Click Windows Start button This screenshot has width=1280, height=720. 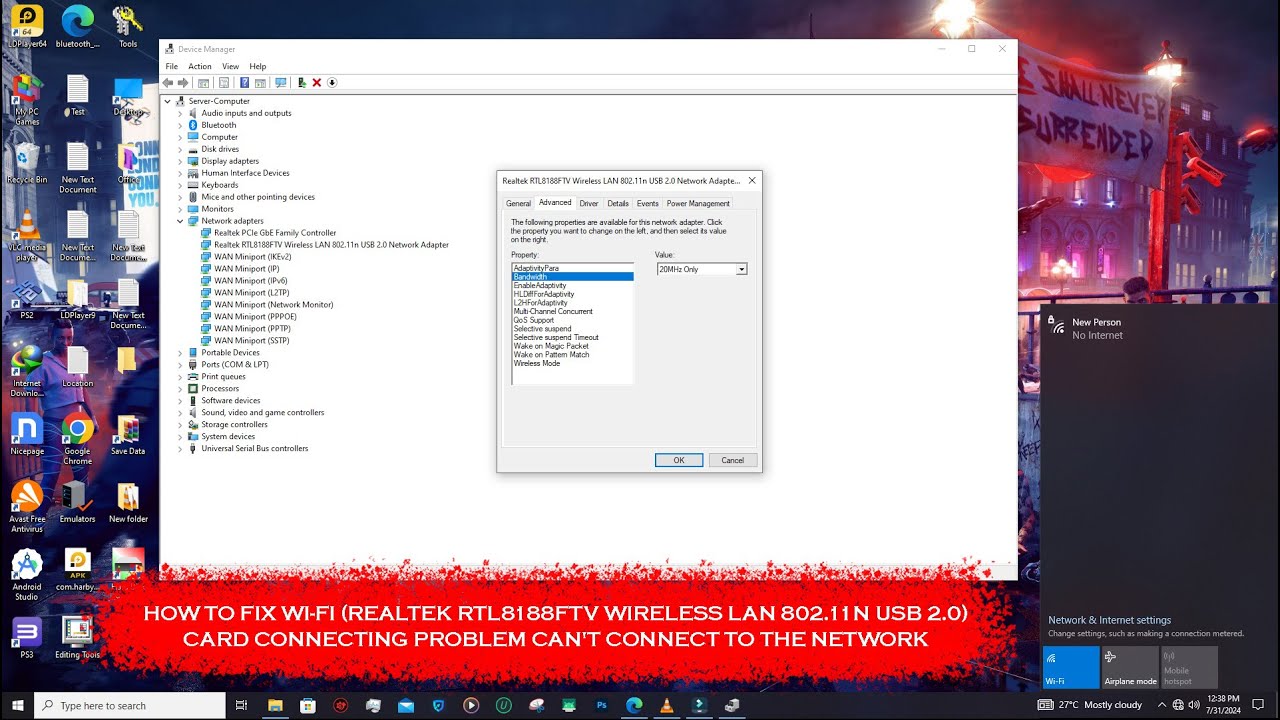coord(16,705)
